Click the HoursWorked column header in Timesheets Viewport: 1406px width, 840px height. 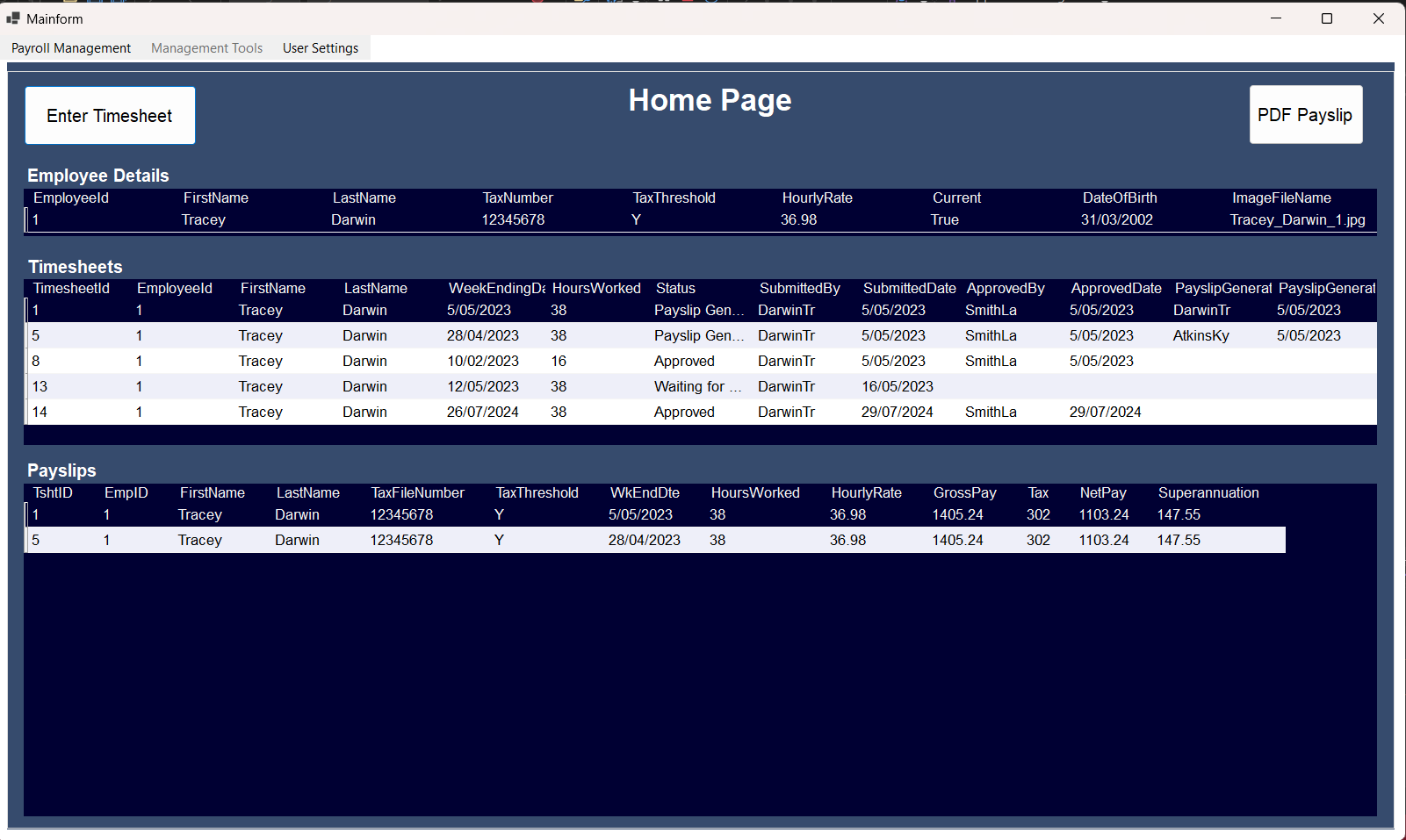pyautogui.click(x=596, y=289)
